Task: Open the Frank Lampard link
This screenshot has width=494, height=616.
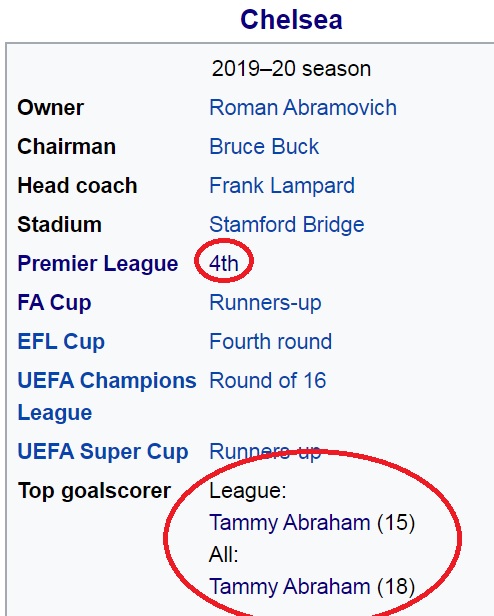Action: tap(282, 186)
